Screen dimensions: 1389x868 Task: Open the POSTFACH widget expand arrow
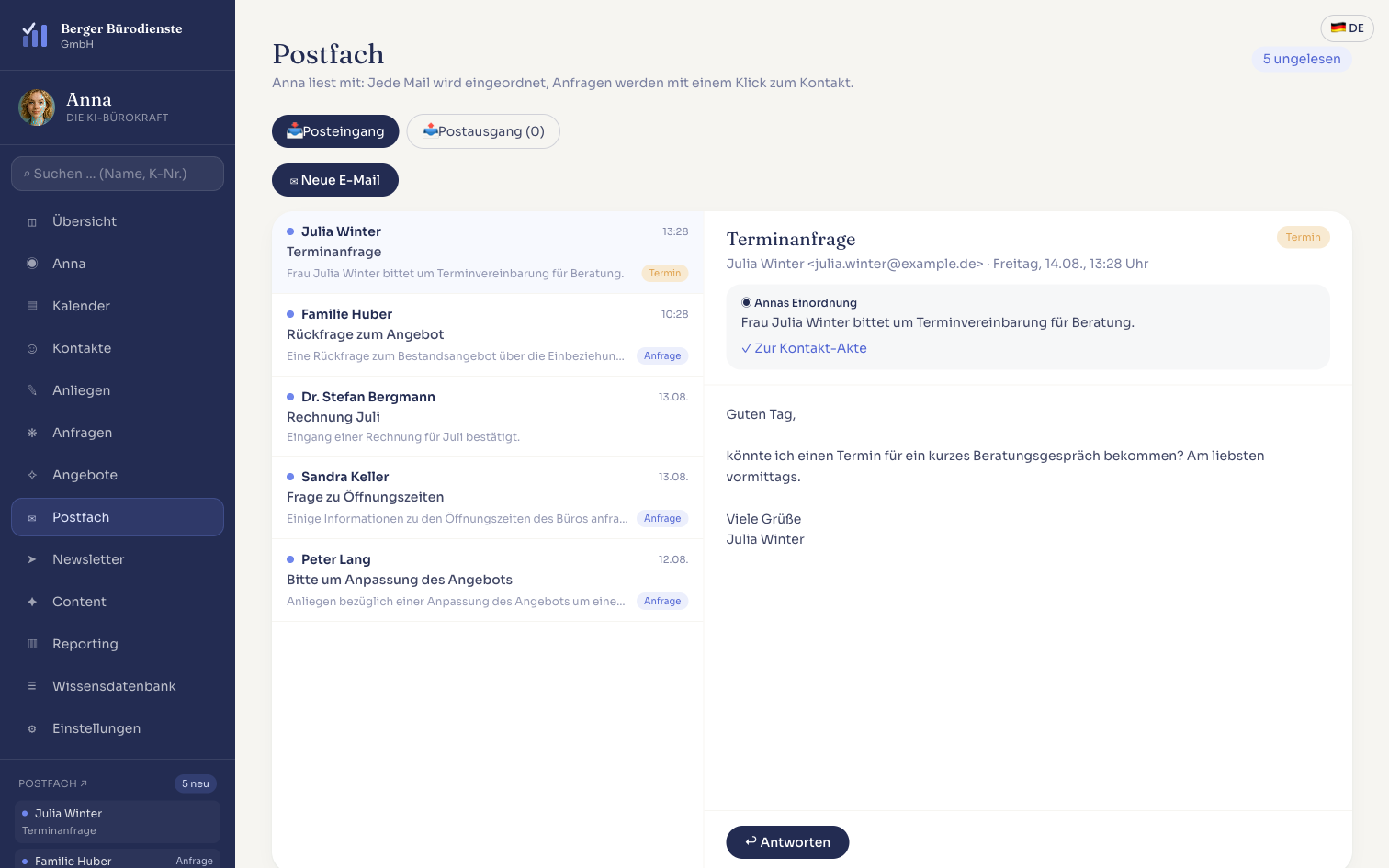[x=84, y=783]
